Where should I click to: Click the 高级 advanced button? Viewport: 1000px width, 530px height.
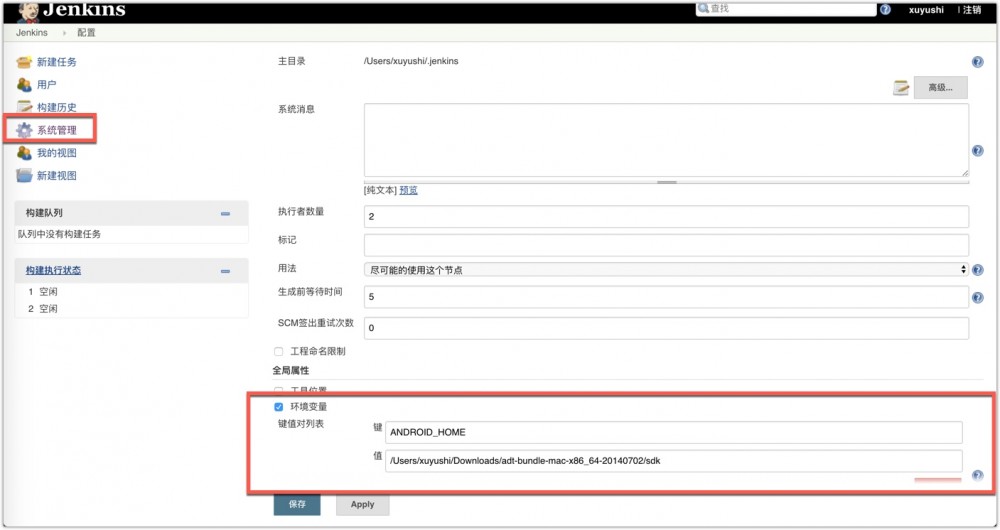point(941,87)
